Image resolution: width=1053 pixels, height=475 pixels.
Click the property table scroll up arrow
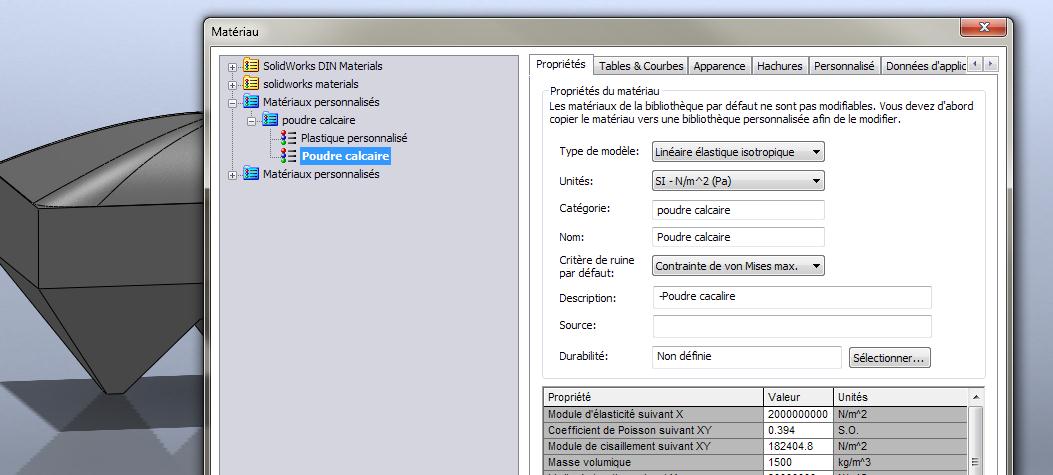point(975,397)
